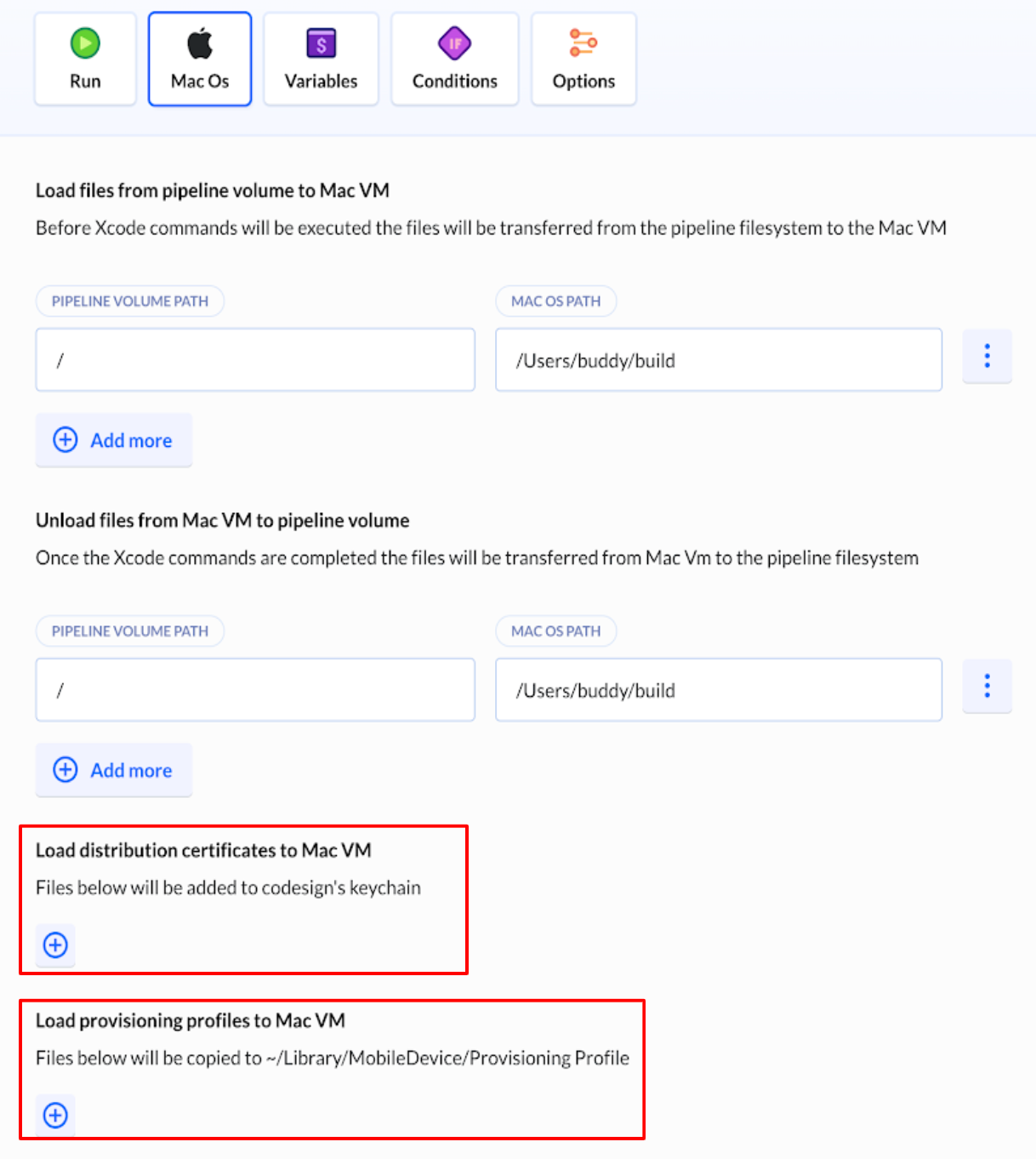Open the Run tab

click(x=85, y=60)
